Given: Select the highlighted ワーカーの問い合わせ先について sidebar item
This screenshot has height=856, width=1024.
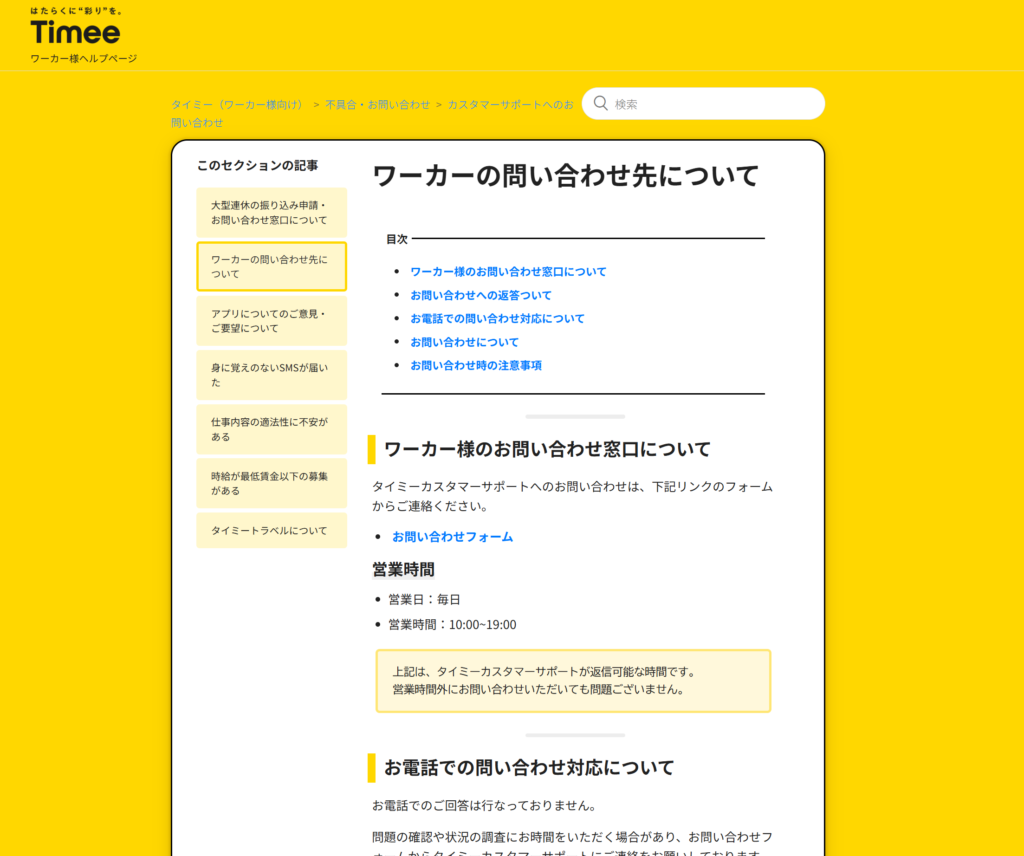Looking at the screenshot, I should 271,266.
